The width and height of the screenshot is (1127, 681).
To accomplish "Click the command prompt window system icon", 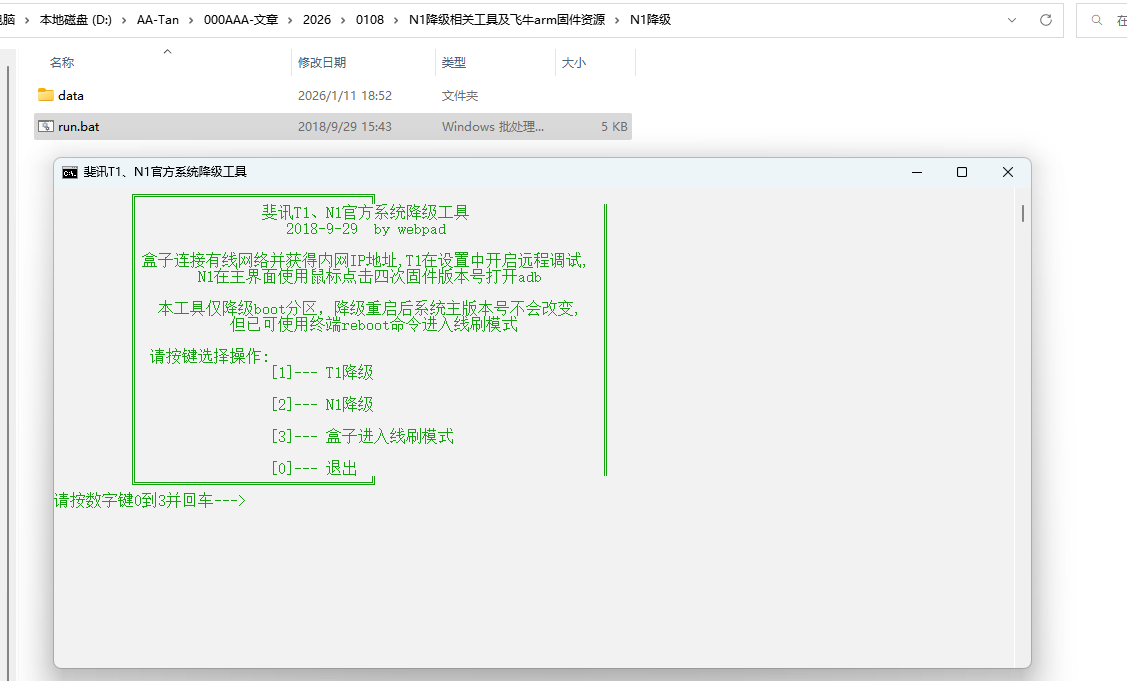I will point(69,172).
